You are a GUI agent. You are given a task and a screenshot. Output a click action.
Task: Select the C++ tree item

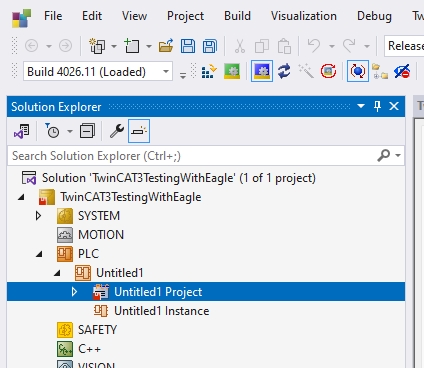pyautogui.click(x=79, y=349)
